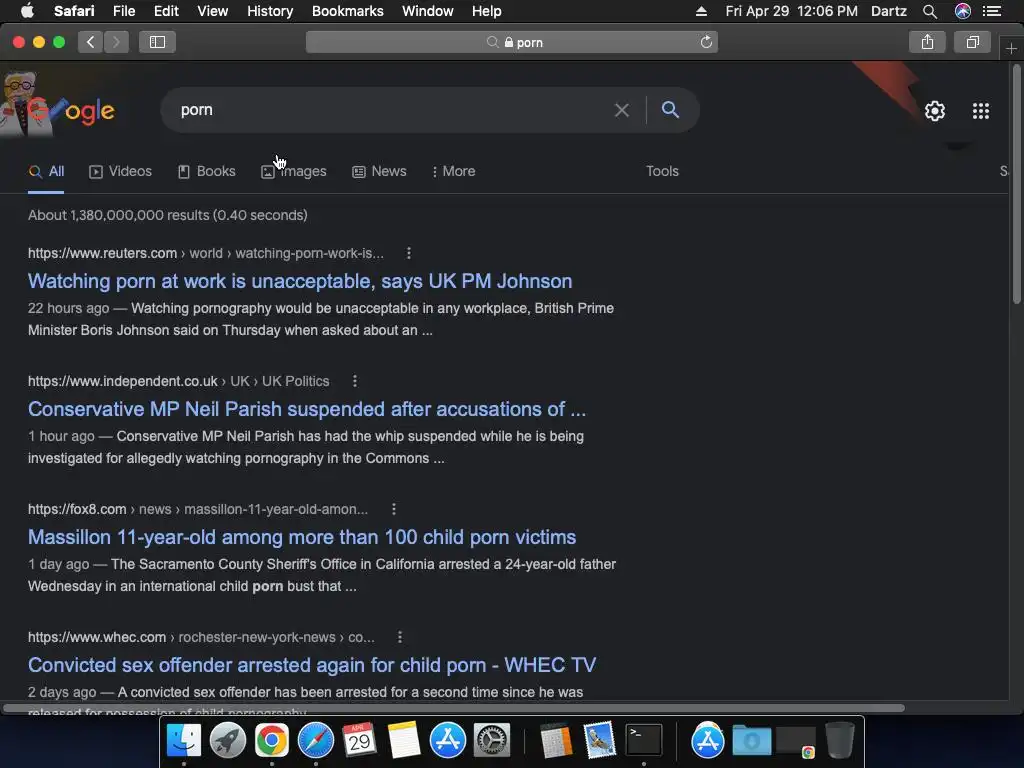Open the Bookmarks menu
Image resolution: width=1024 pixels, height=768 pixels.
pyautogui.click(x=347, y=11)
